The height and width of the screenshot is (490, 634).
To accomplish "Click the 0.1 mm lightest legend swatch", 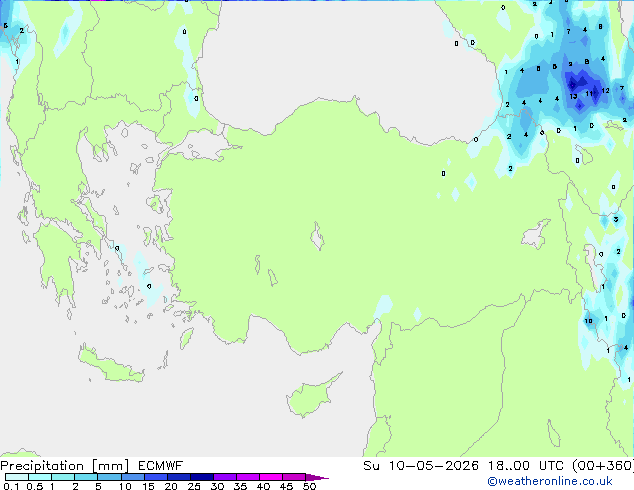I will tap(10, 478).
